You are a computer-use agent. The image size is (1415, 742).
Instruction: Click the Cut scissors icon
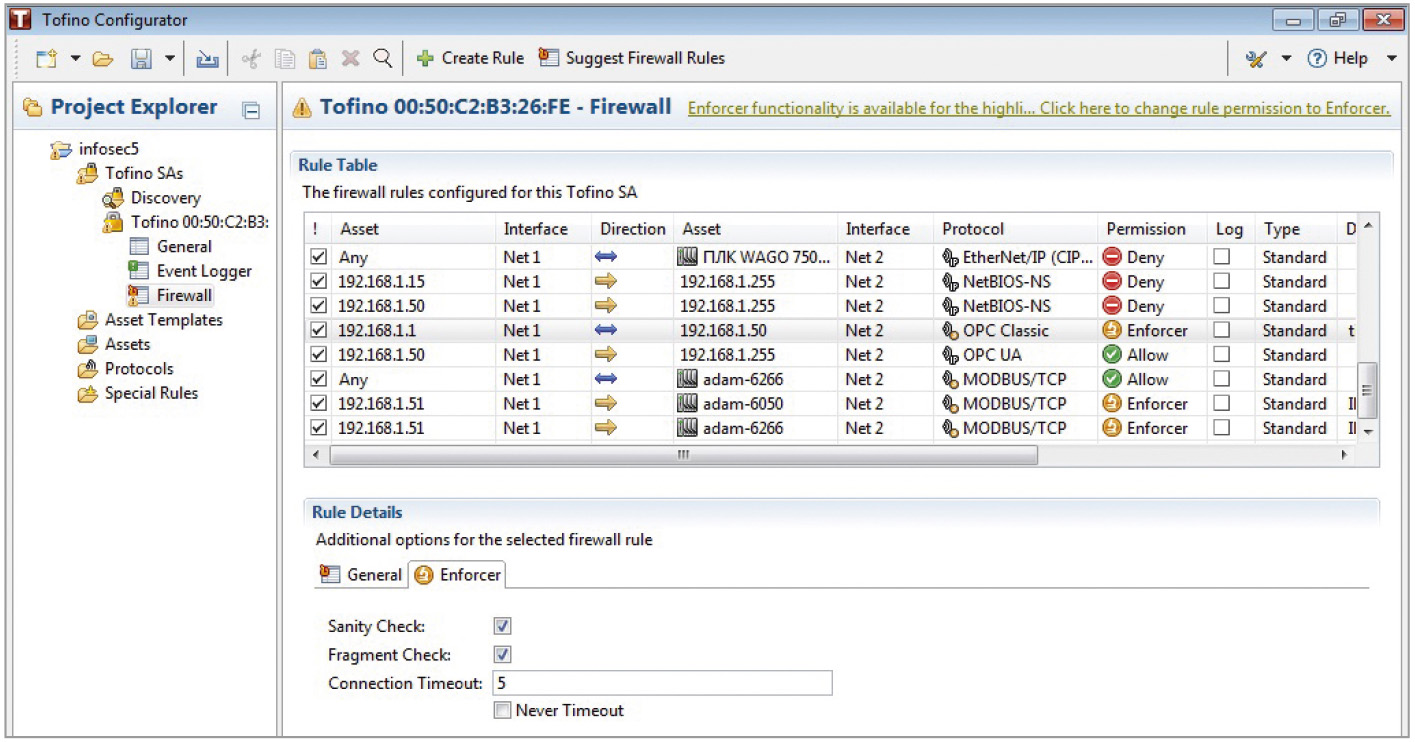(252, 59)
